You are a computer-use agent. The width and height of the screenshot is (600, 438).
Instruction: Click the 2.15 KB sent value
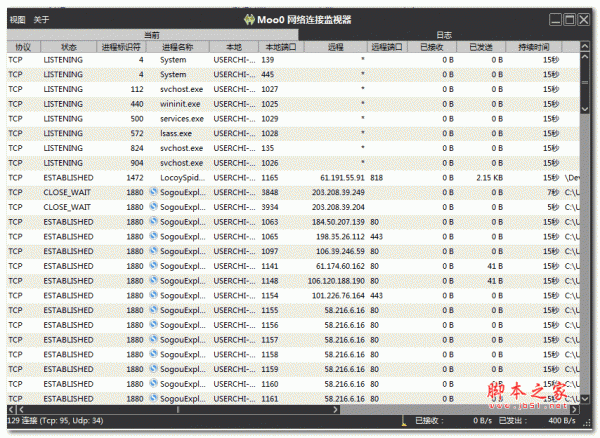pos(489,178)
